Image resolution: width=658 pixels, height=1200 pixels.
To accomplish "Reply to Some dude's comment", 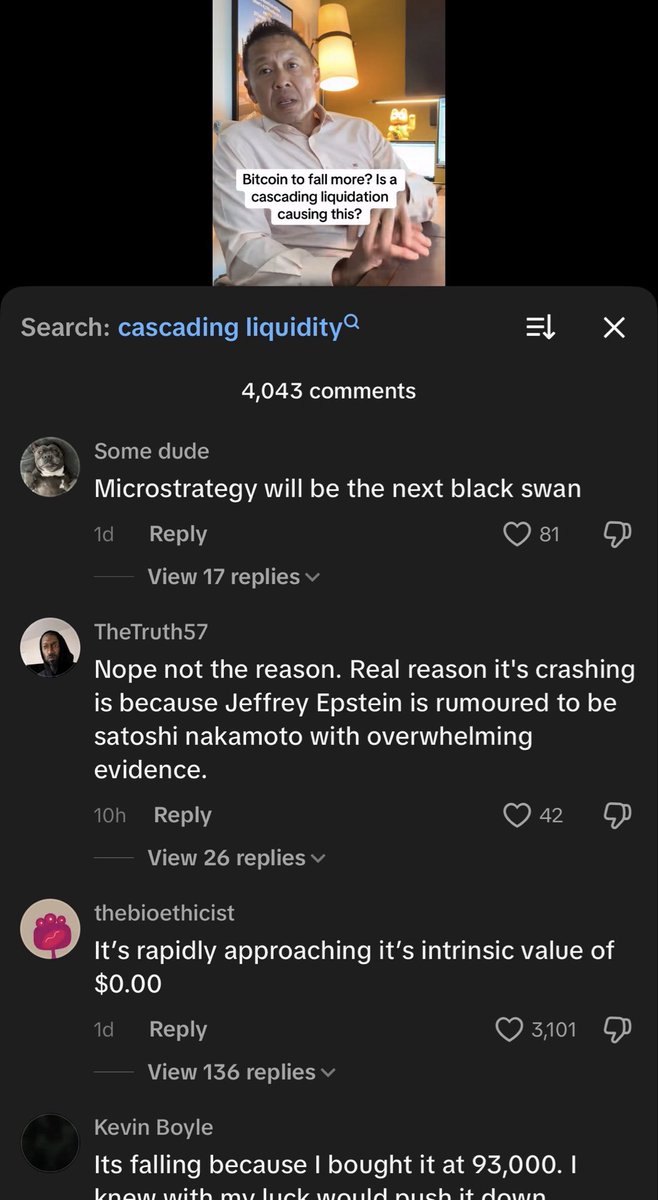I will tap(178, 535).
